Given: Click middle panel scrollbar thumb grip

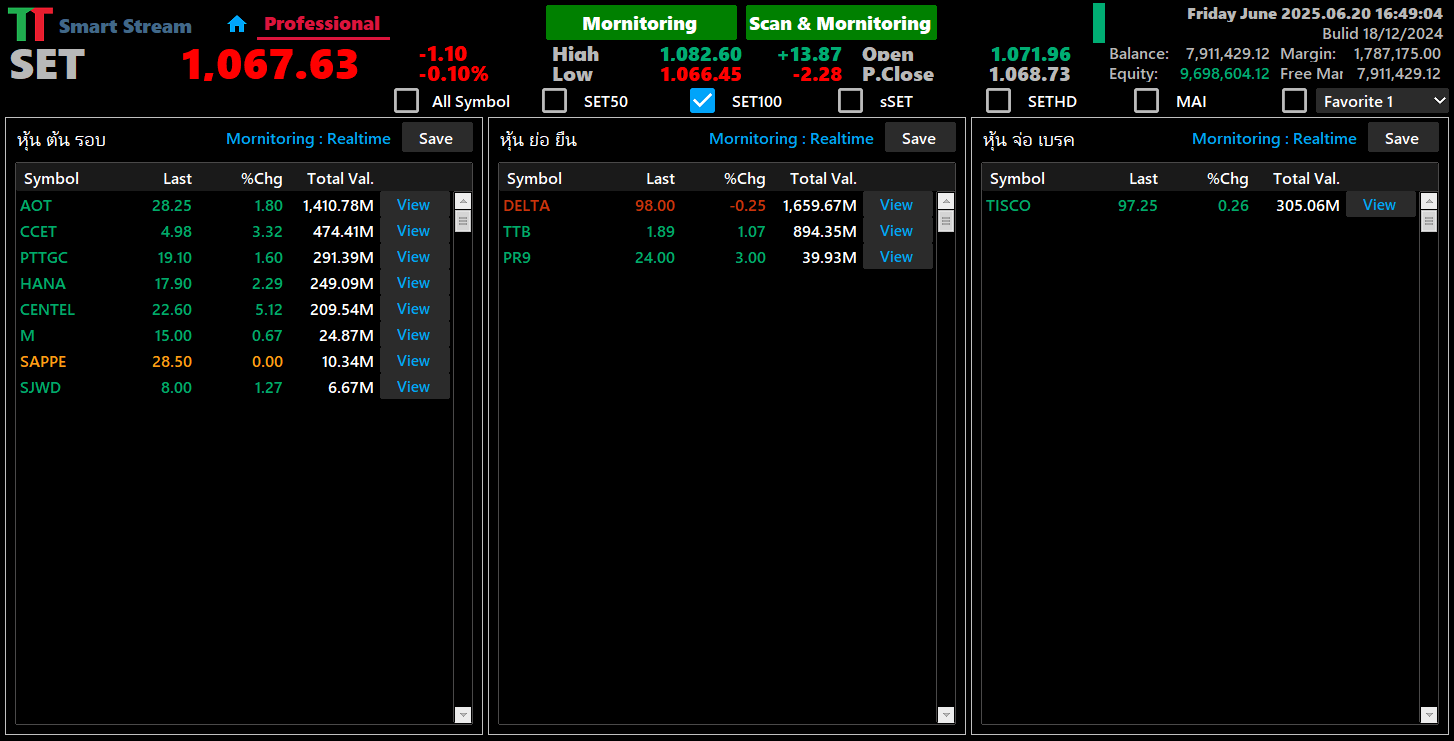Looking at the screenshot, I should pyautogui.click(x=946, y=221).
